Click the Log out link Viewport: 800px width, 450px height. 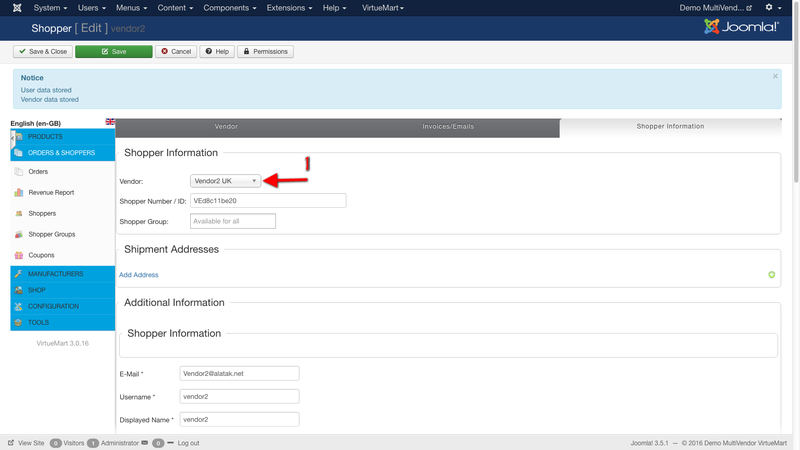point(188,443)
